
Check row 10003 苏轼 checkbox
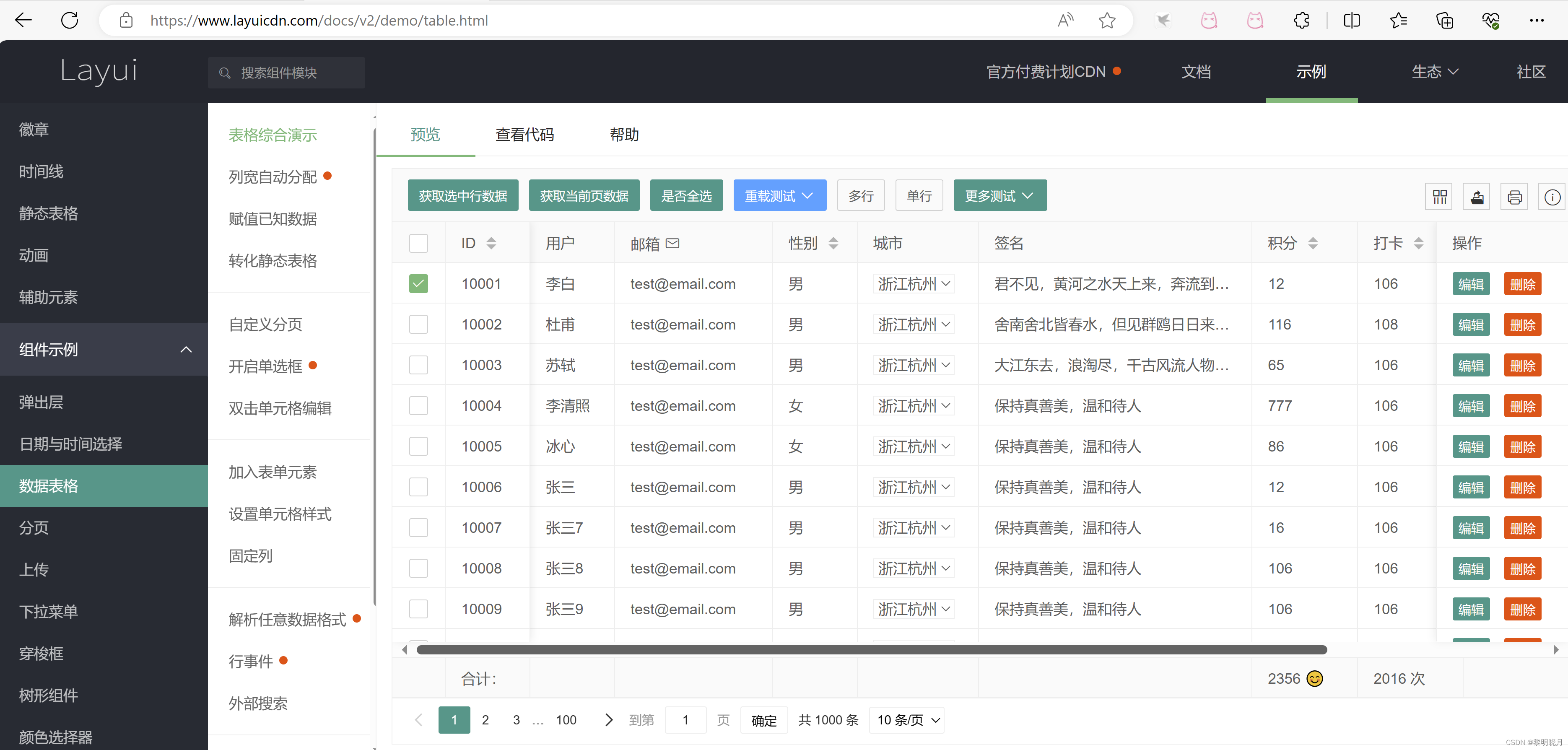tap(418, 365)
